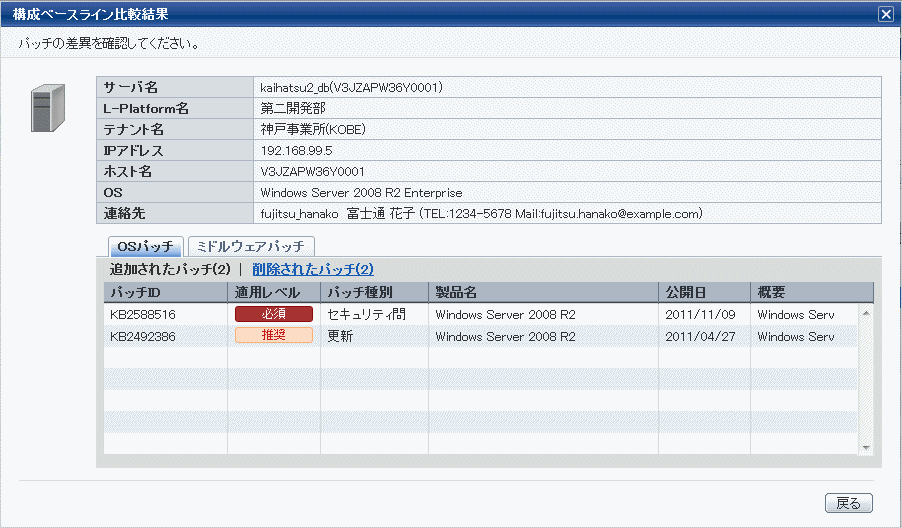The image size is (902, 528).
Task: Select 追加されたパッチ(2) view label
Action: tap(170, 269)
